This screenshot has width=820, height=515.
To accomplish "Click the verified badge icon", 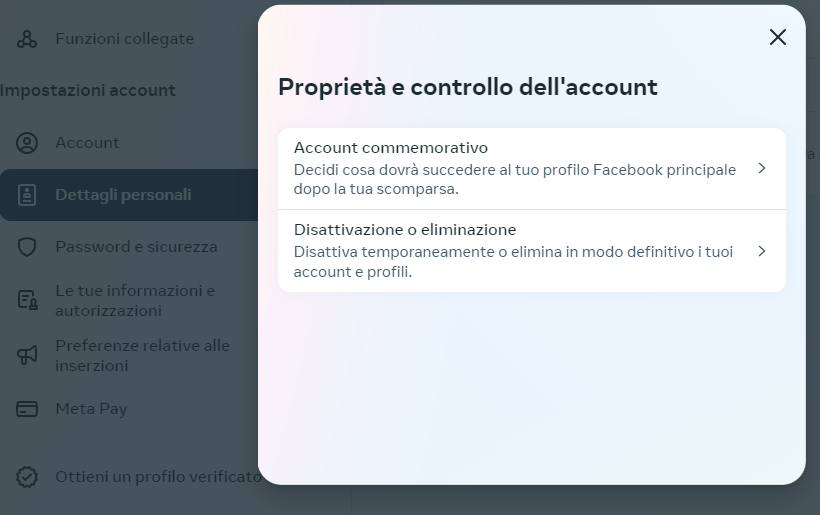I will (27, 477).
